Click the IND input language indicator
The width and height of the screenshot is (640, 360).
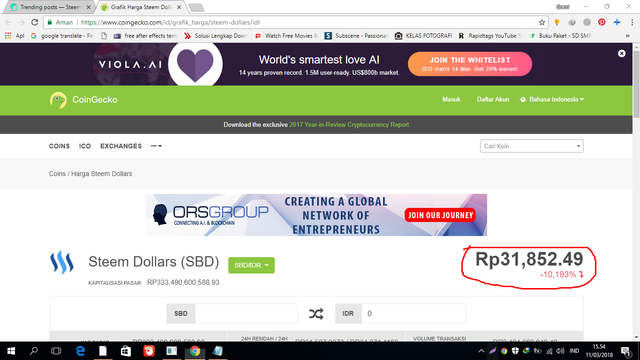574,351
